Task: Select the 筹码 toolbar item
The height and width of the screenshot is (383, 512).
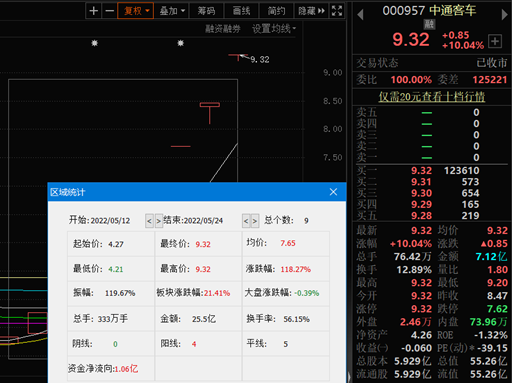Action: 206,11
